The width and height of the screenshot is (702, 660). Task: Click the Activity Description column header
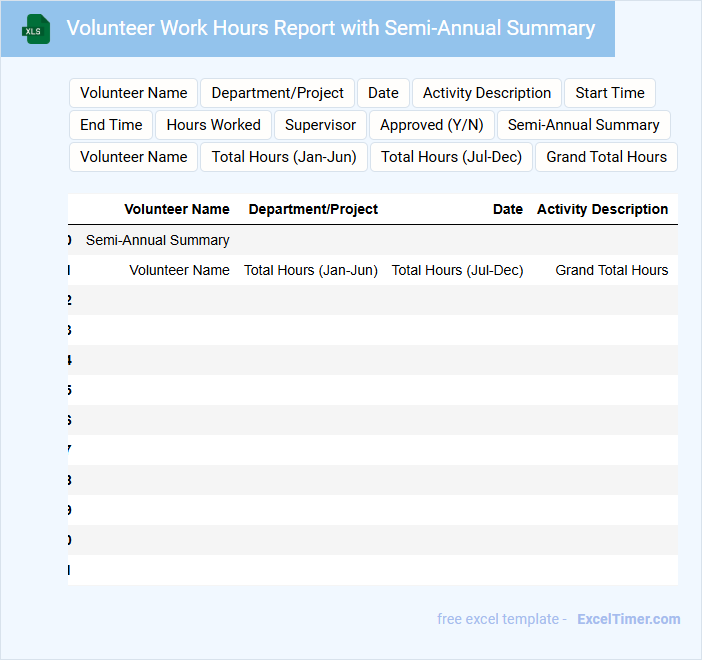[x=602, y=209]
